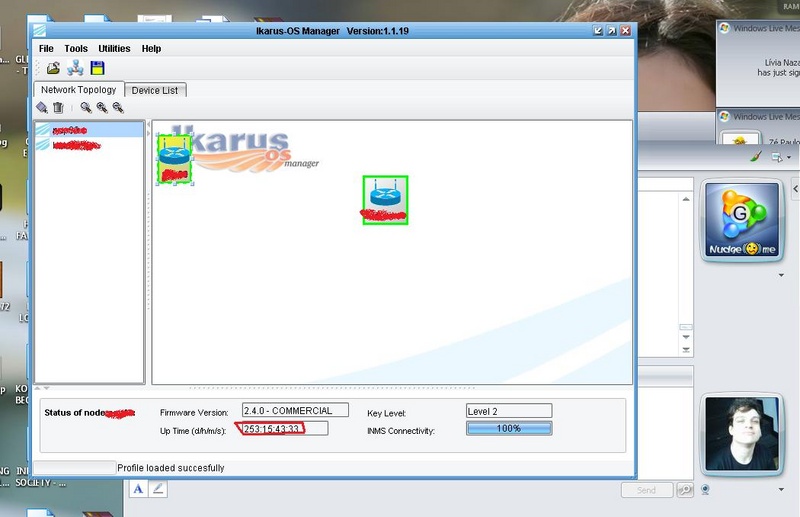Click the Messenger chat scrollbar up arrow
Image resolution: width=800 pixels, height=517 pixels.
686,199
